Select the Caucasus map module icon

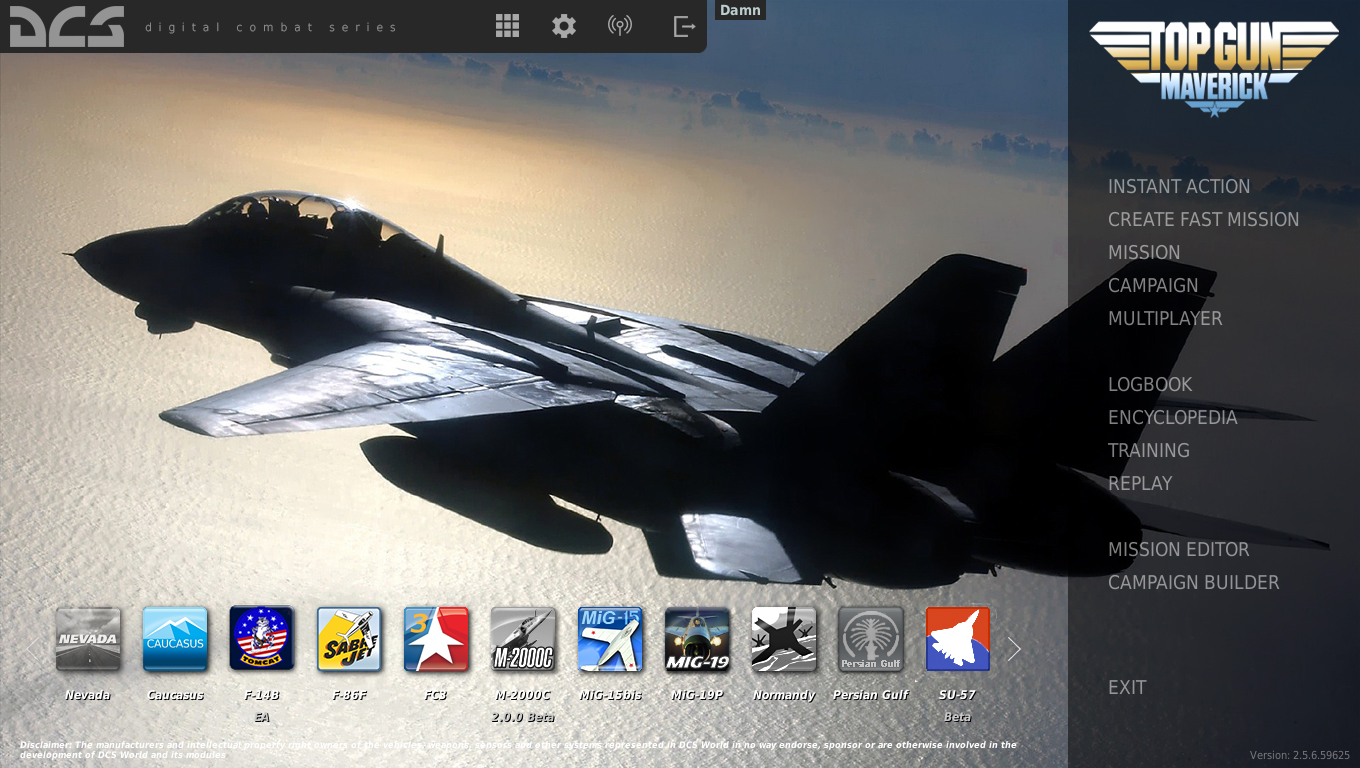pos(175,639)
